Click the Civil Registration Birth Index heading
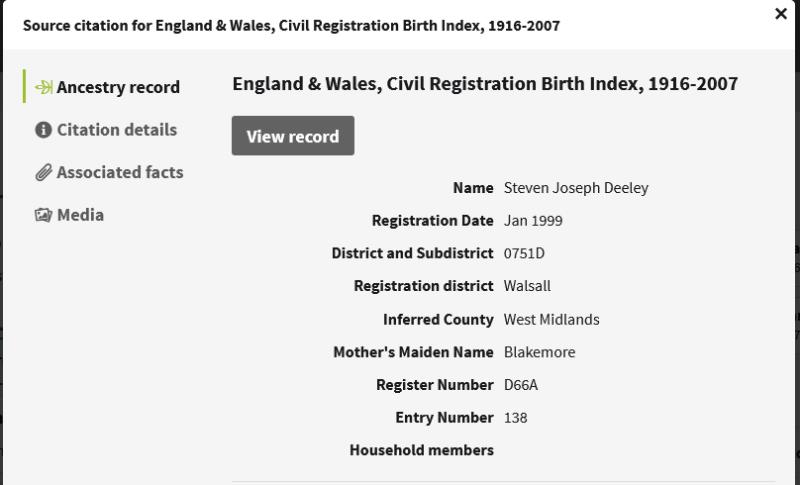The height and width of the screenshot is (485, 800). [x=485, y=84]
